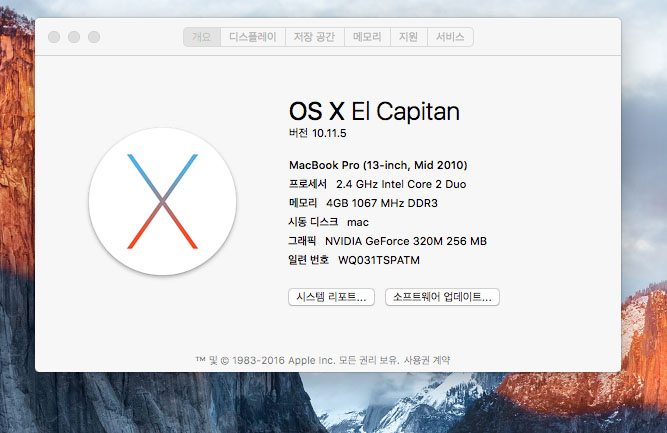This screenshot has height=433, width=667.
Task: Select the MacBook Pro (13-inch, Mid 2010) text
Action: [x=378, y=165]
